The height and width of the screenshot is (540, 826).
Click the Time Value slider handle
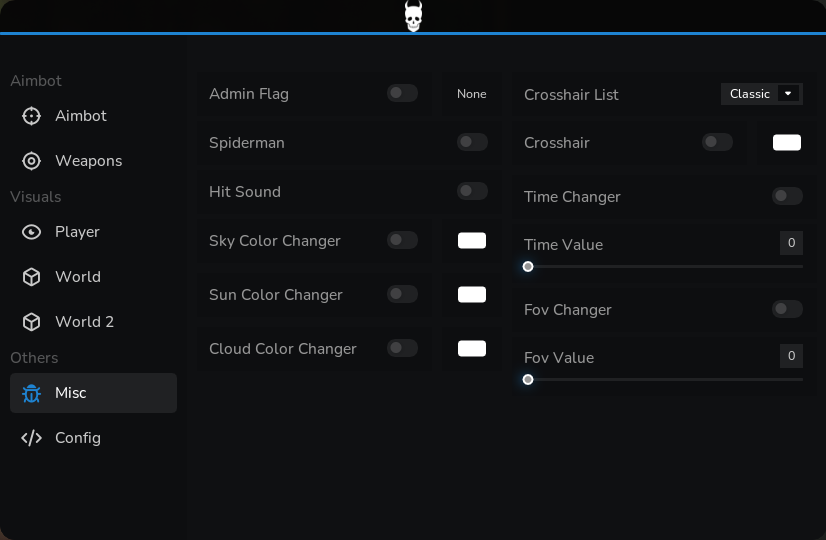pos(528,267)
